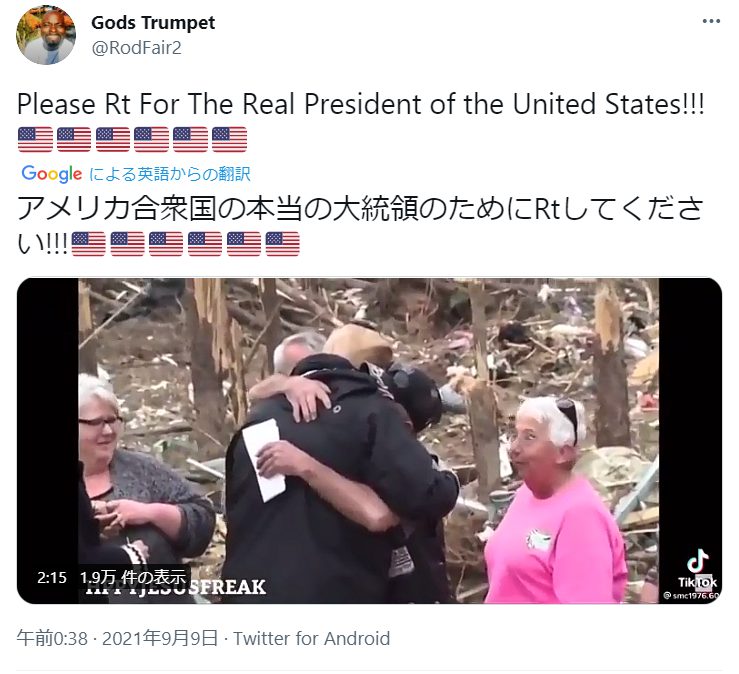This screenshot has width=739, height=674.
Task: Click the Gods Trumpet display name
Action: pos(153,22)
